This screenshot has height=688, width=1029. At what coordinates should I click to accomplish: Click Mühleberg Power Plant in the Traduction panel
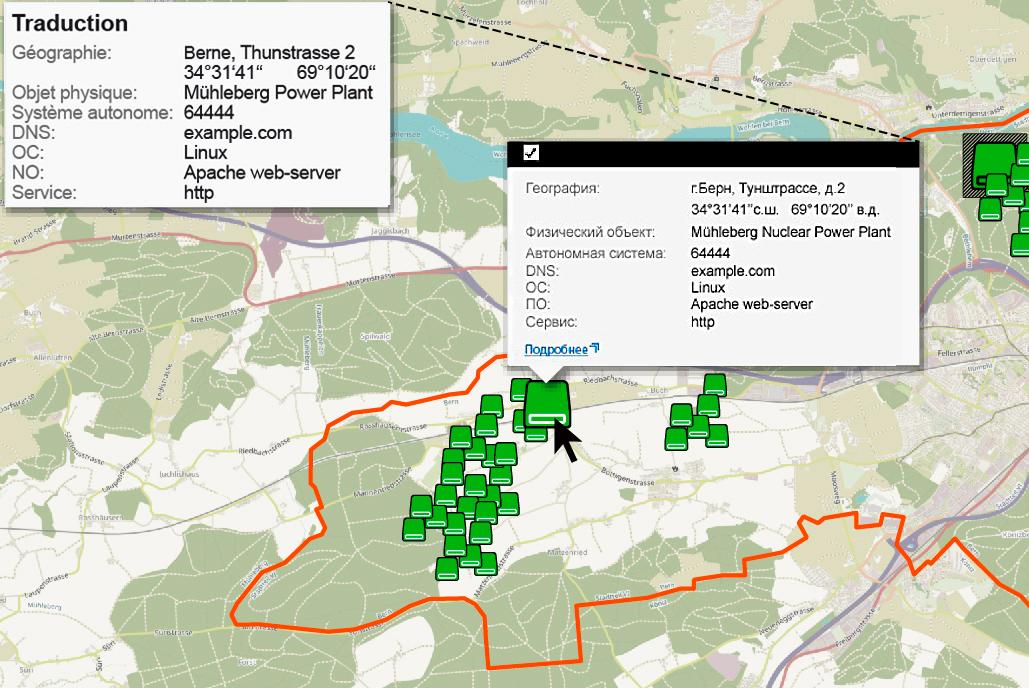click(x=278, y=93)
